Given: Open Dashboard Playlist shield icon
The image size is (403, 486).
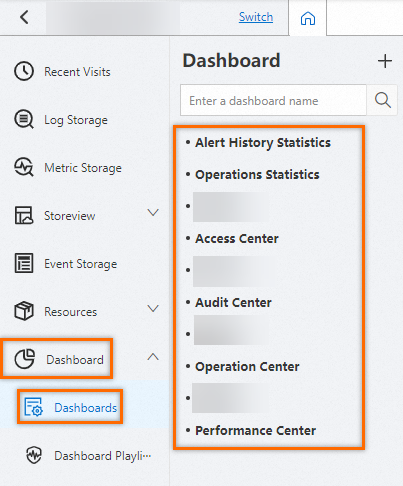Looking at the screenshot, I should pos(34,455).
